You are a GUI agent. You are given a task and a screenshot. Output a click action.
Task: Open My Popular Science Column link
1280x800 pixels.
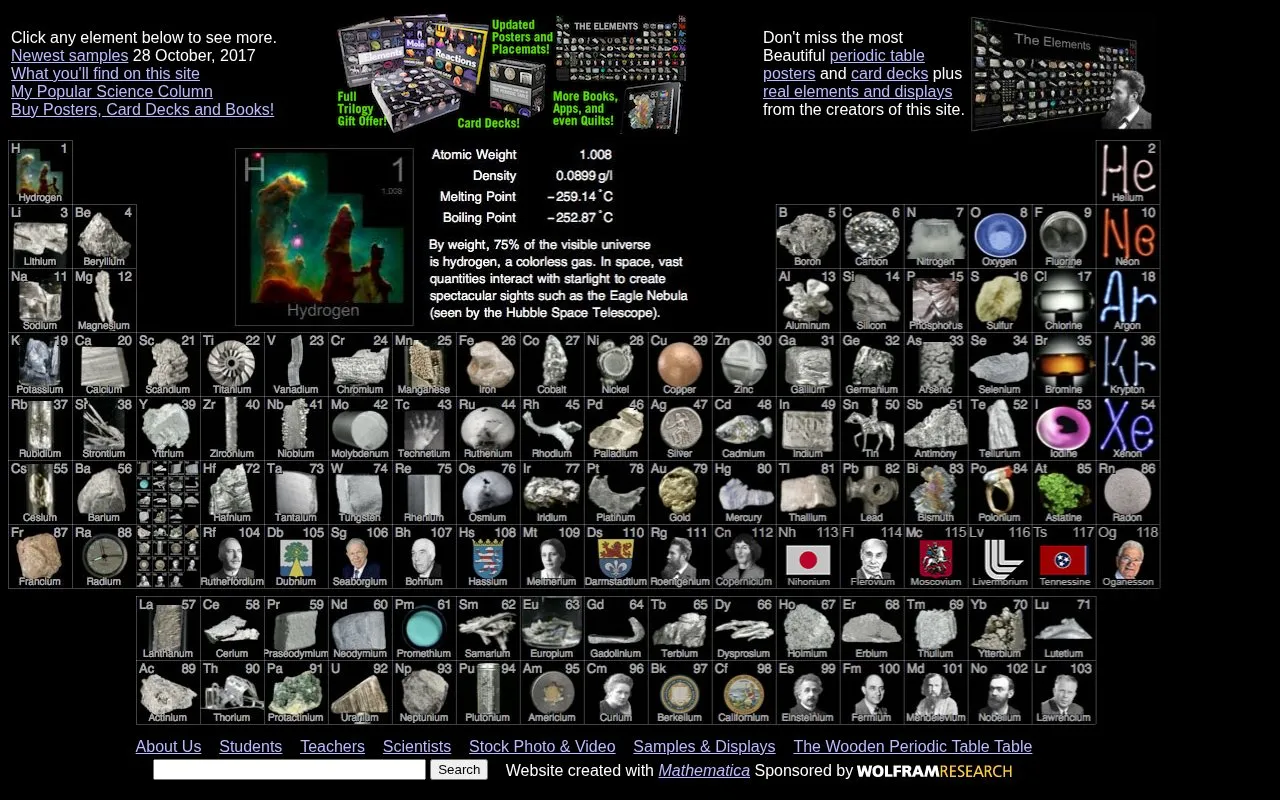click(112, 91)
